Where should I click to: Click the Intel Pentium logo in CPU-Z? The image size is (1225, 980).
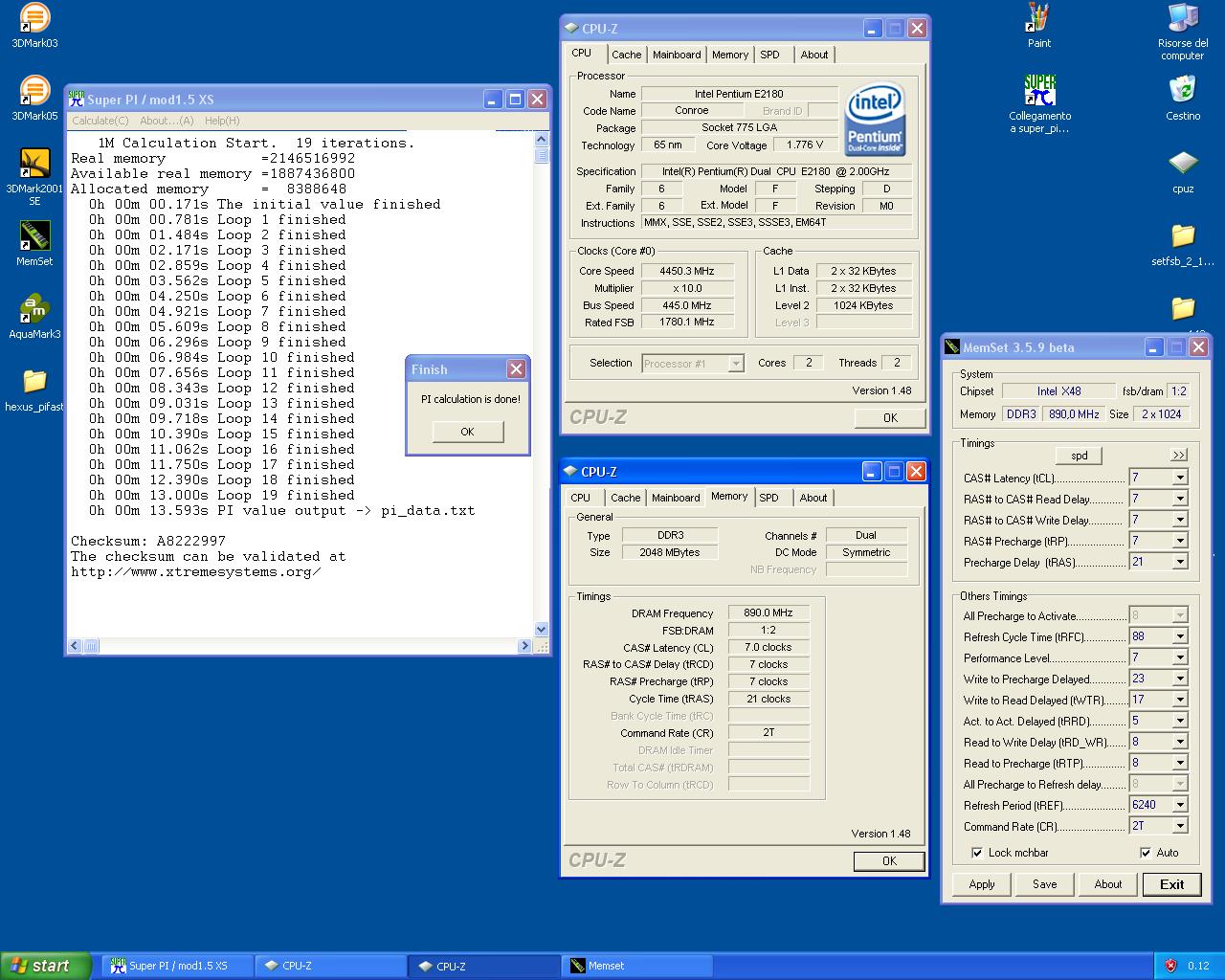pyautogui.click(x=875, y=120)
